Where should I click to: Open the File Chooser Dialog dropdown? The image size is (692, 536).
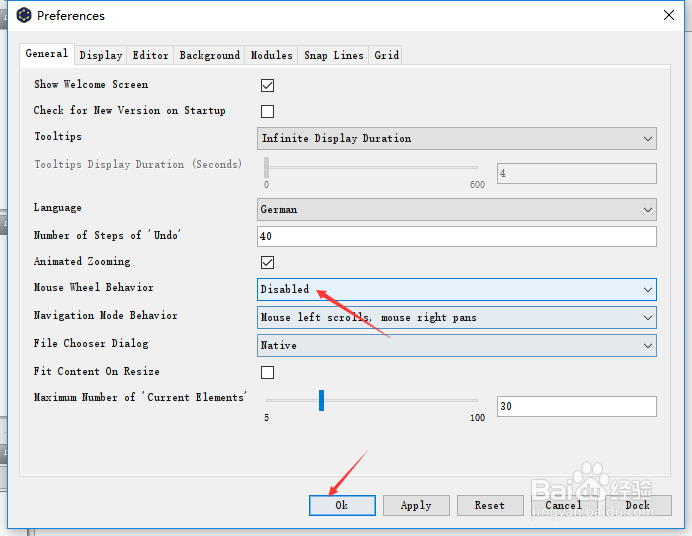point(457,345)
